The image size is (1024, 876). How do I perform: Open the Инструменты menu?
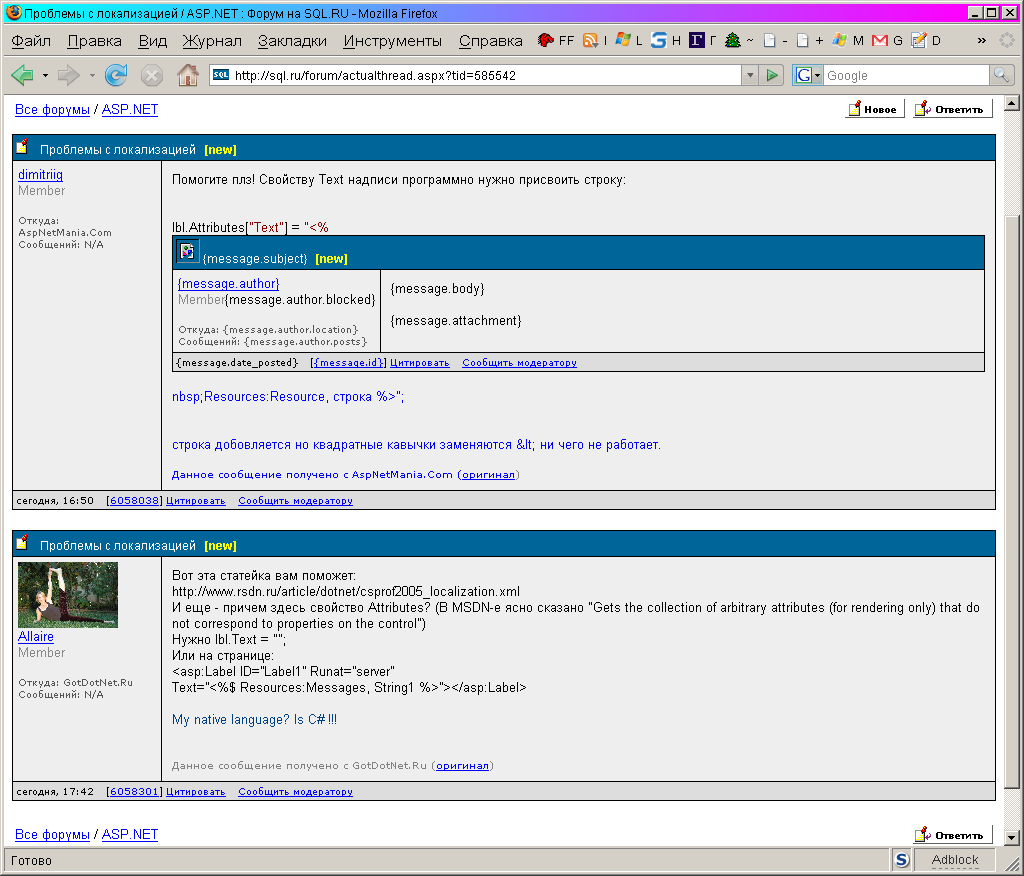392,41
